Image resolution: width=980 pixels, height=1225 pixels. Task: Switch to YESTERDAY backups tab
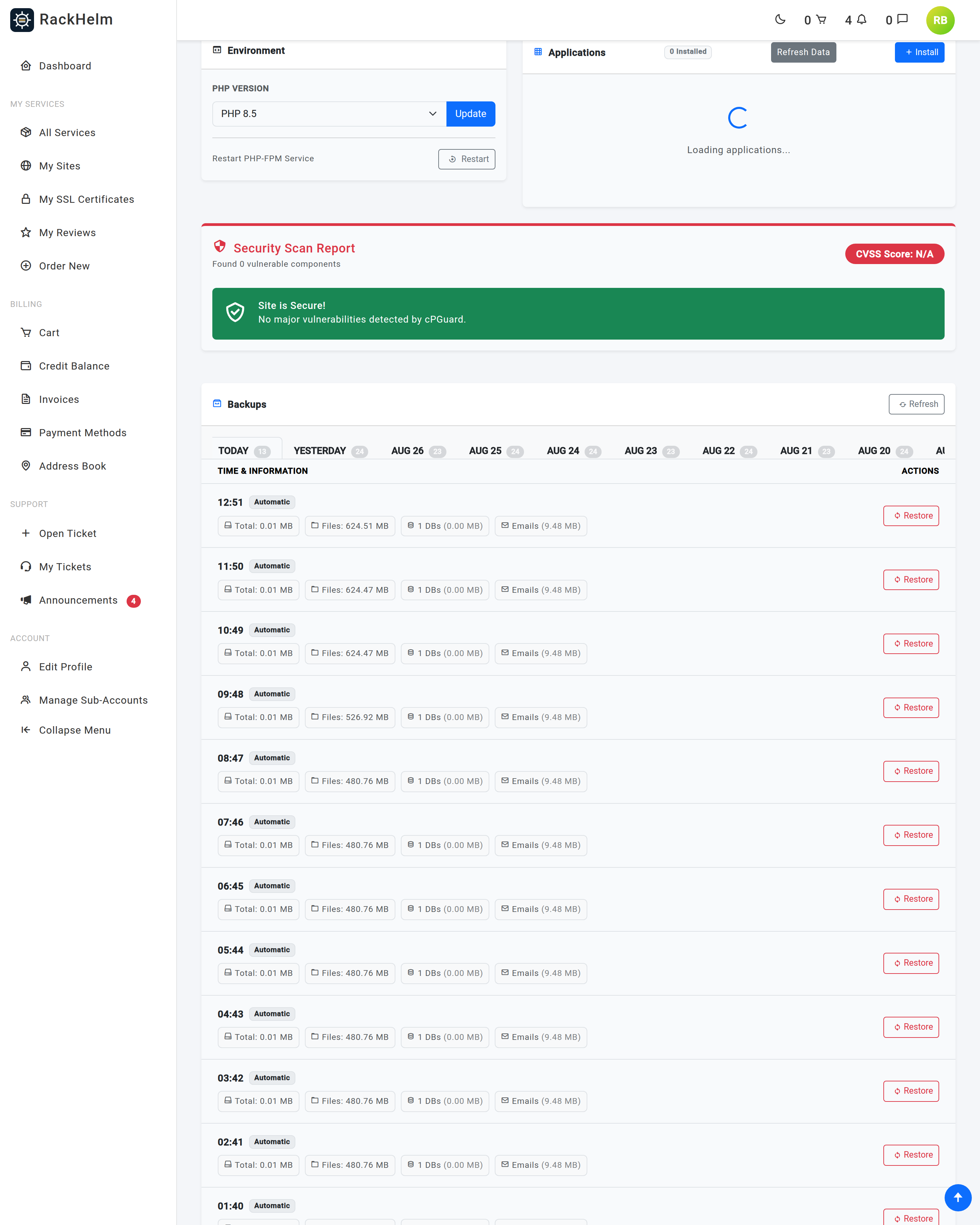331,451
